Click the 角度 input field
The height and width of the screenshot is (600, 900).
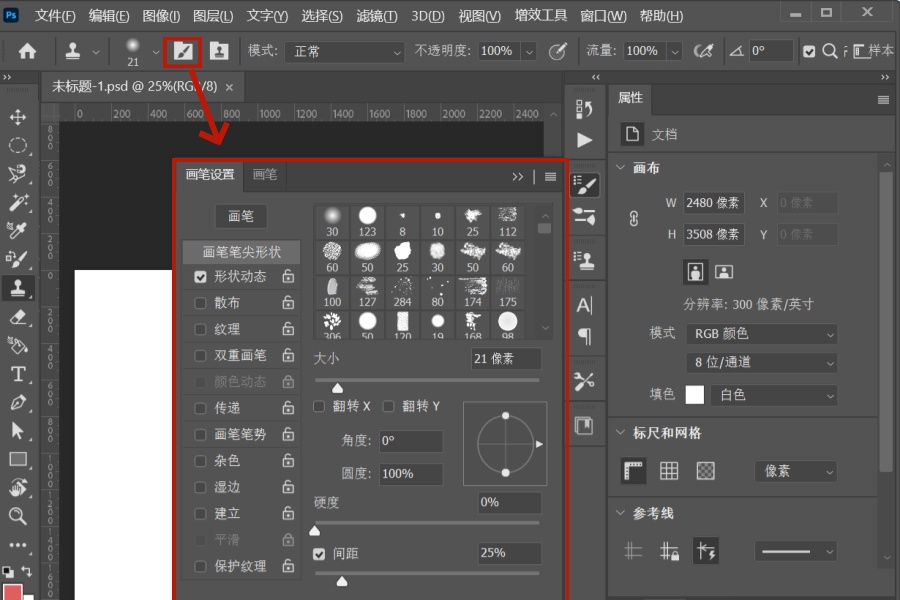[x=411, y=441]
